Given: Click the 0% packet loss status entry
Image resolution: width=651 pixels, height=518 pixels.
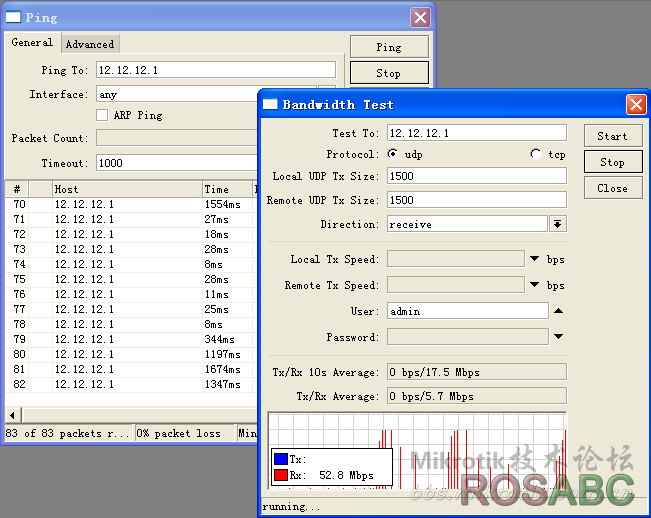Looking at the screenshot, I should (x=185, y=433).
